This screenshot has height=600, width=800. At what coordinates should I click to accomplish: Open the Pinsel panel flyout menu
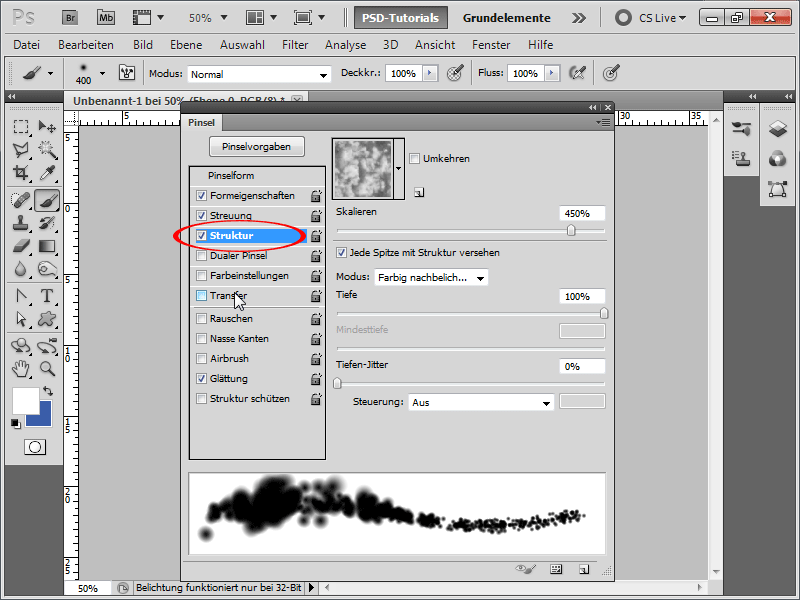pyautogui.click(x=603, y=122)
